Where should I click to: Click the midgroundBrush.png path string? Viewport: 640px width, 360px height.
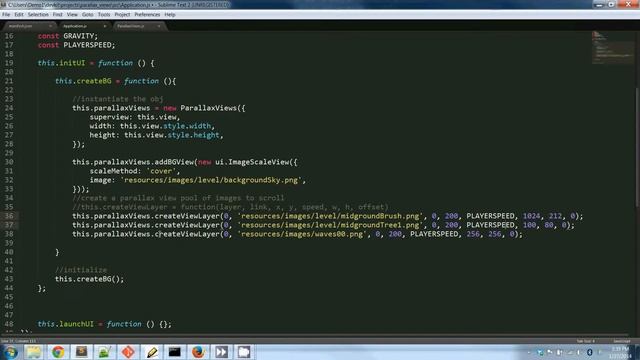click(330, 216)
